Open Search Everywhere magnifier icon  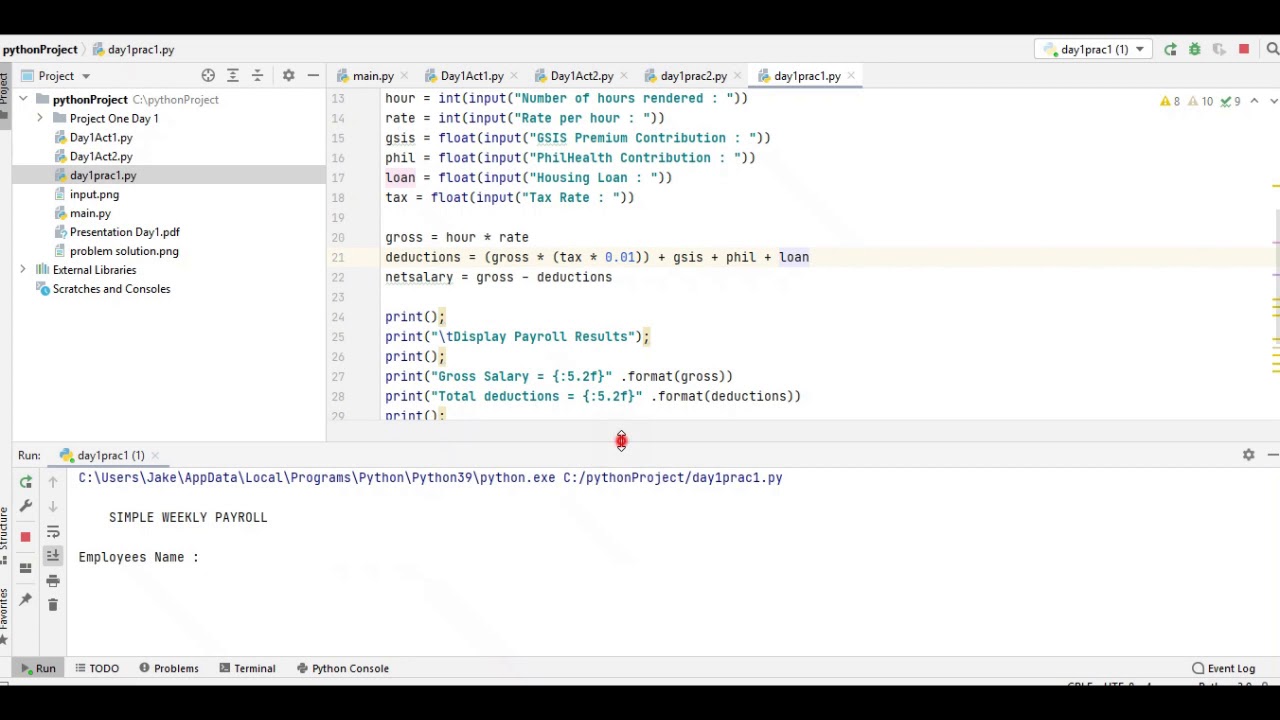(1272, 49)
